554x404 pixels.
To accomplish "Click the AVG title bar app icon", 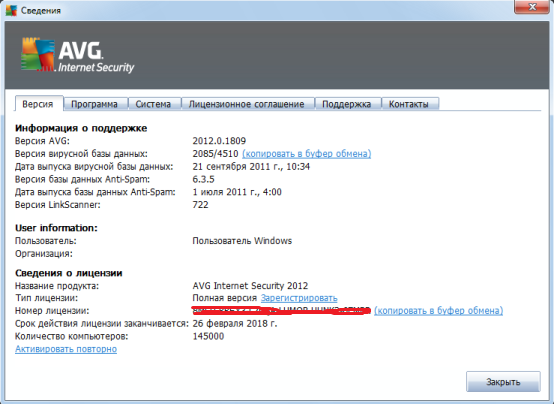I will tap(11, 10).
